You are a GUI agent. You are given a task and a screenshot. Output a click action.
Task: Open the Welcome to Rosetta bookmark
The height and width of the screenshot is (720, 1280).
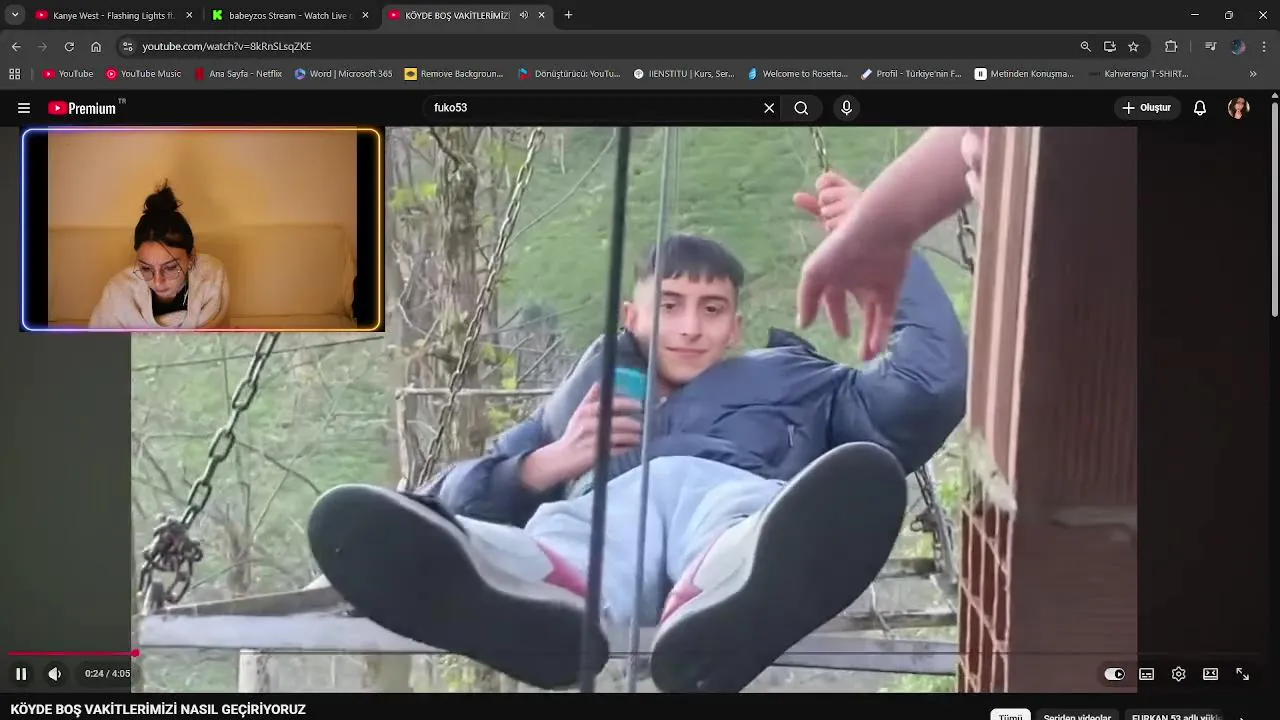coord(797,74)
